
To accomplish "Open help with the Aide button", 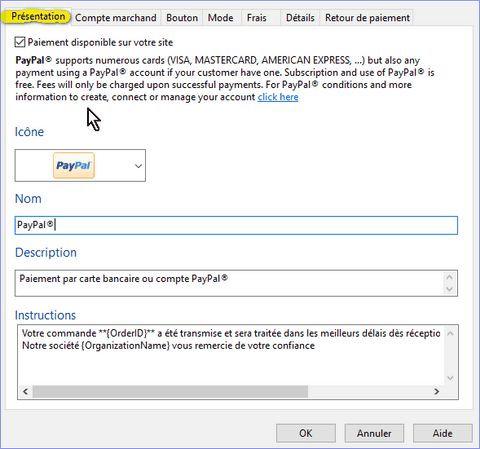I will tap(443, 433).
